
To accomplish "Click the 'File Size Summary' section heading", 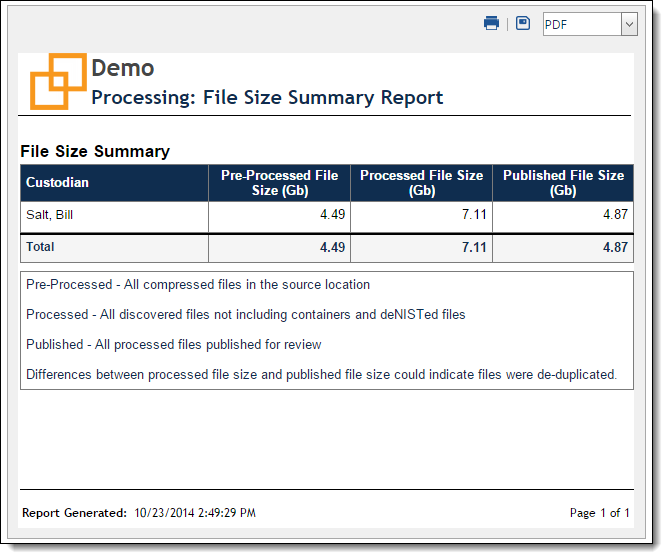I will point(95,151).
